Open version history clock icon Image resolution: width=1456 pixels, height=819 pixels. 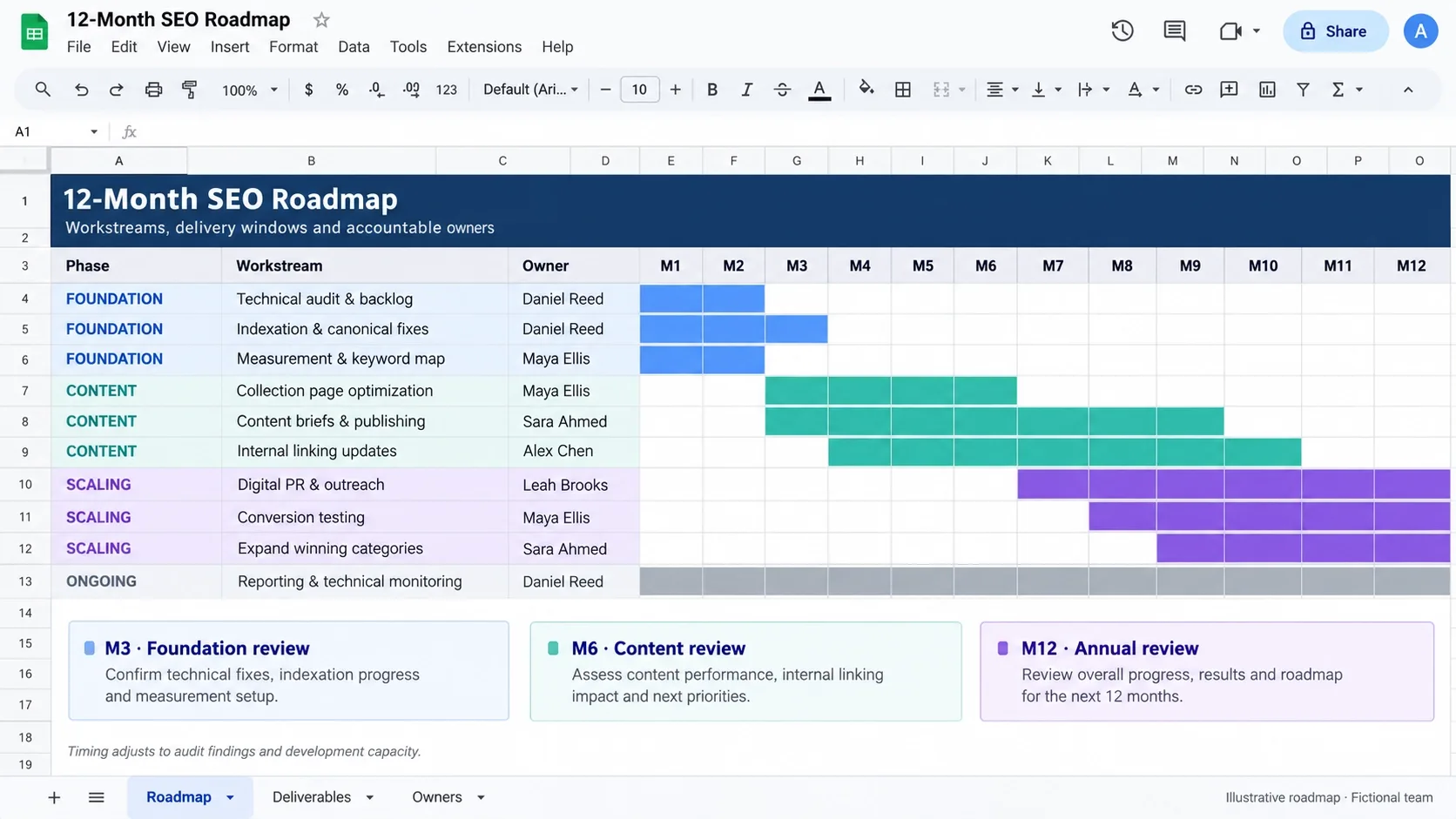1122,31
